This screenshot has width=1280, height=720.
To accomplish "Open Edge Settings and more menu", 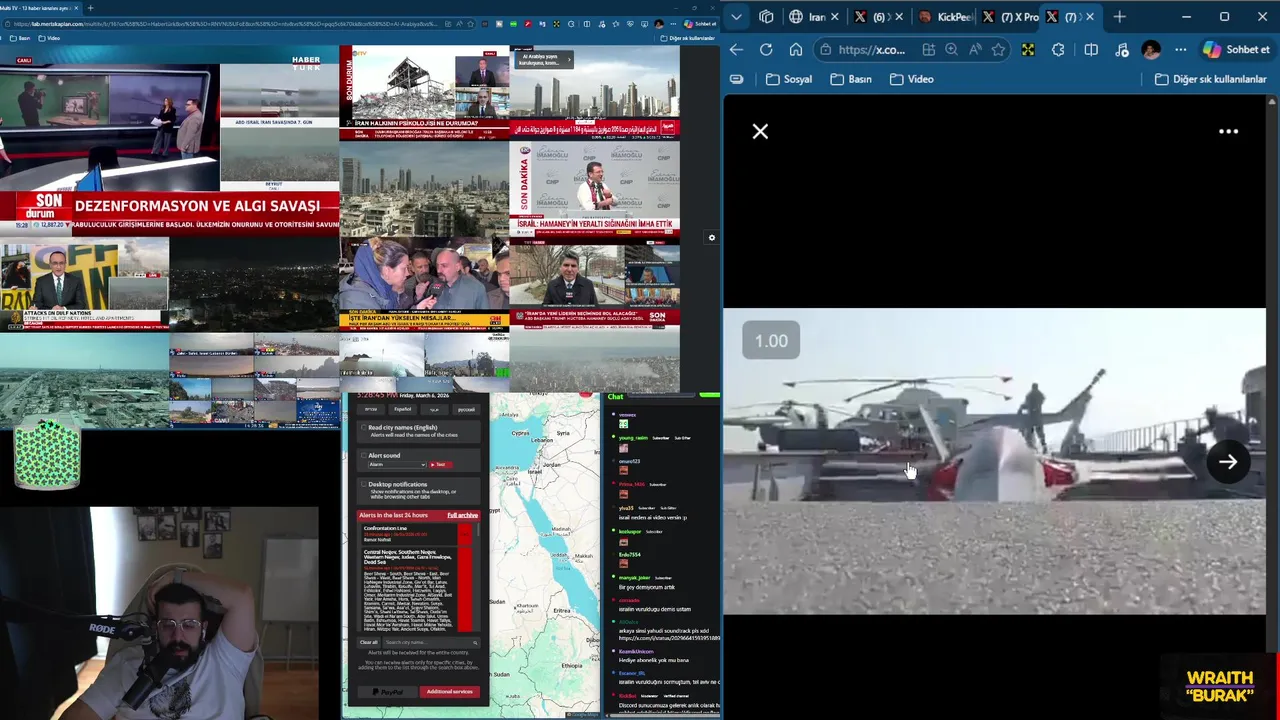I will tap(1181, 49).
